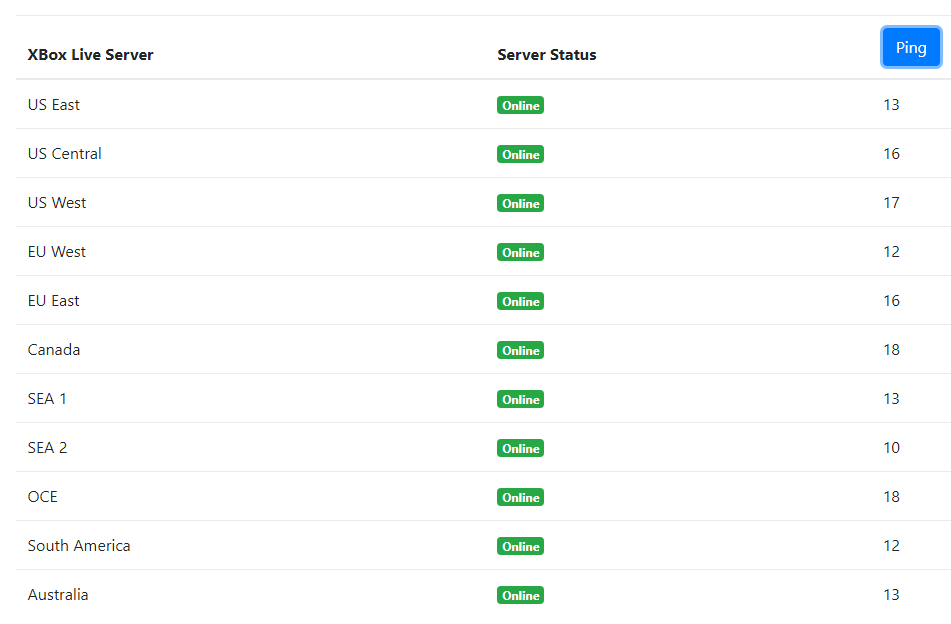
Task: Select the EU West server name
Action: pos(57,252)
